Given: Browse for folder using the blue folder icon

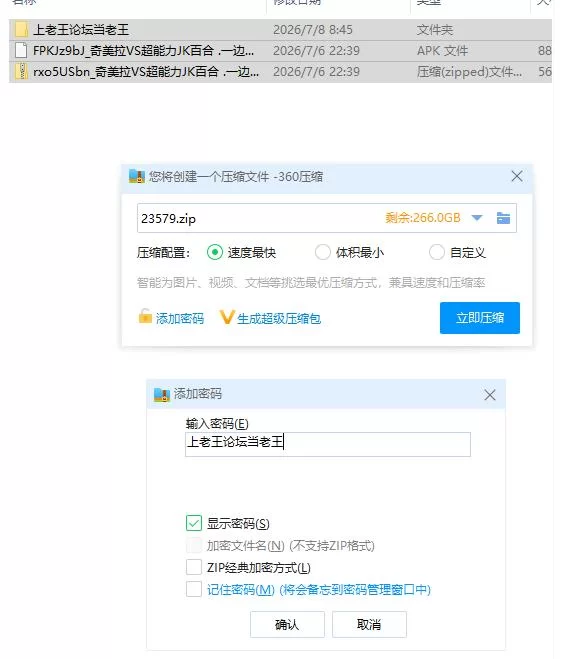Looking at the screenshot, I should [503, 218].
